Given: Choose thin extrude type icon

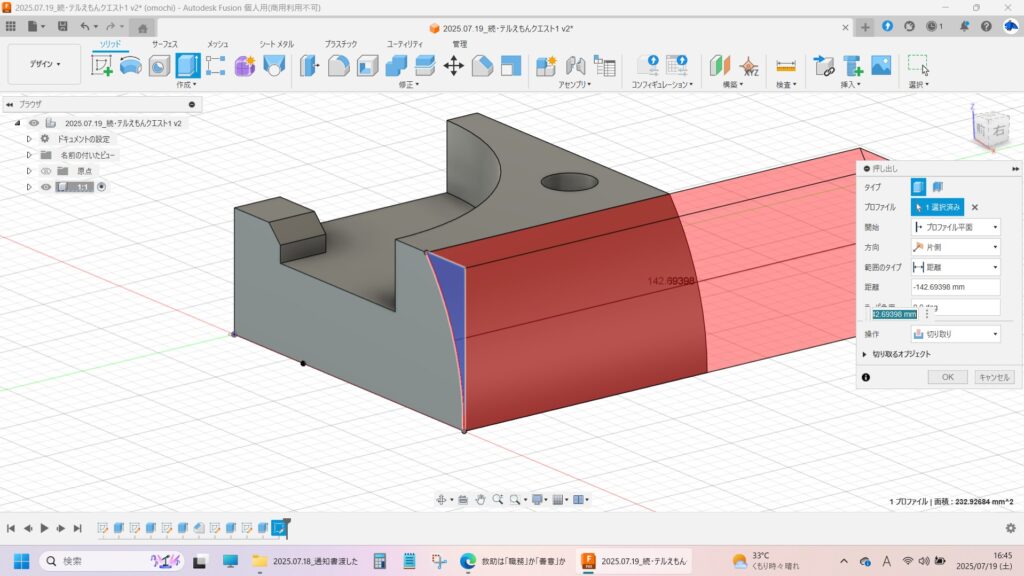Looking at the screenshot, I should pyautogui.click(x=938, y=187).
